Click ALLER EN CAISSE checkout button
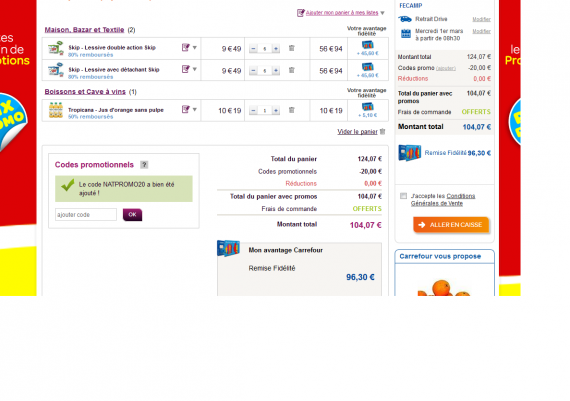Image resolution: width=570 pixels, height=401 pixels. (451, 225)
